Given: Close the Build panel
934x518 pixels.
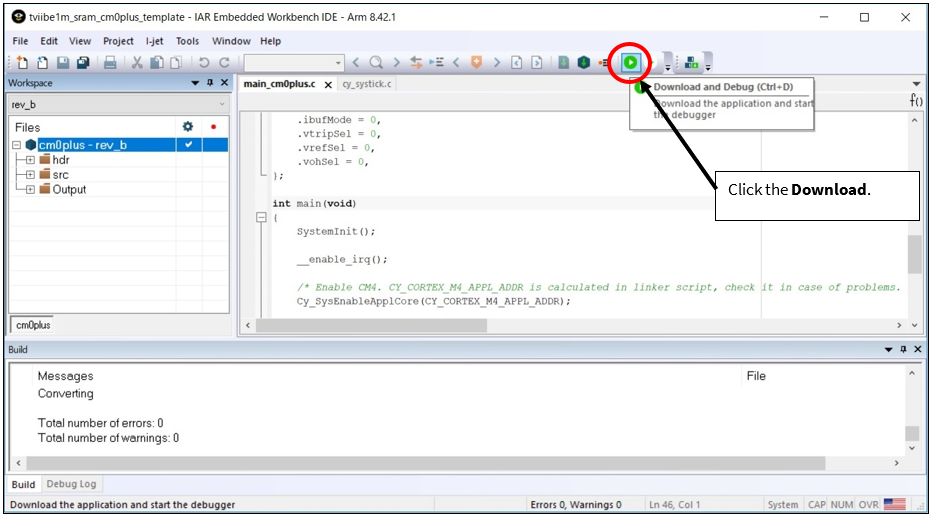Looking at the screenshot, I should click(x=917, y=350).
